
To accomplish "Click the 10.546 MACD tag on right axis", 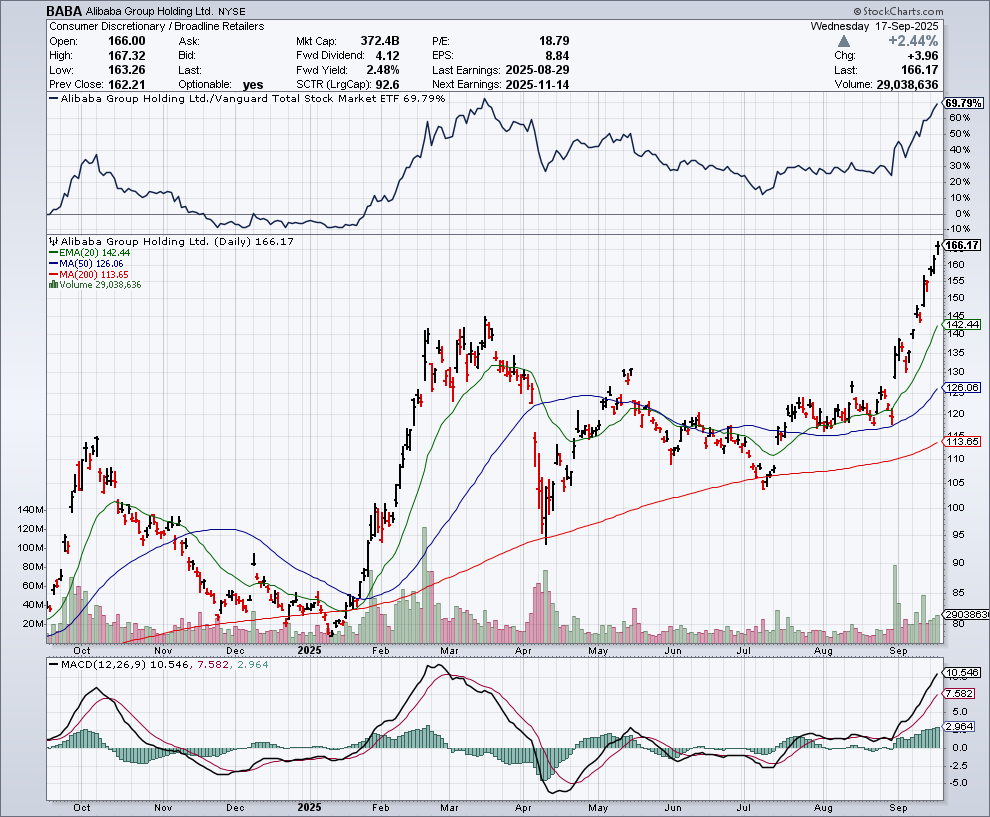I will tap(962, 673).
